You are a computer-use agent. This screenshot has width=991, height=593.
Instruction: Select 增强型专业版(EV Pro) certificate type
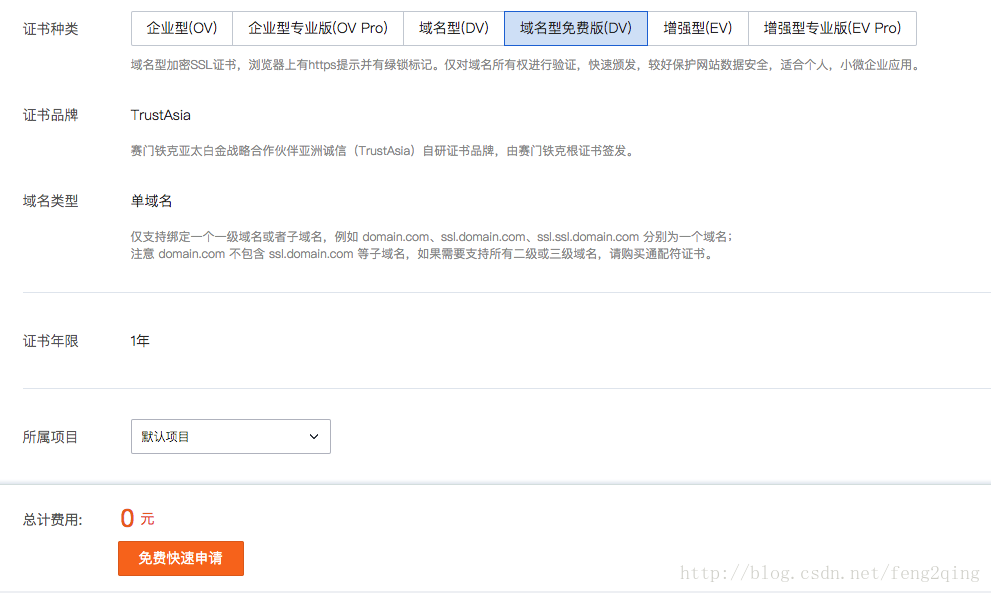832,28
